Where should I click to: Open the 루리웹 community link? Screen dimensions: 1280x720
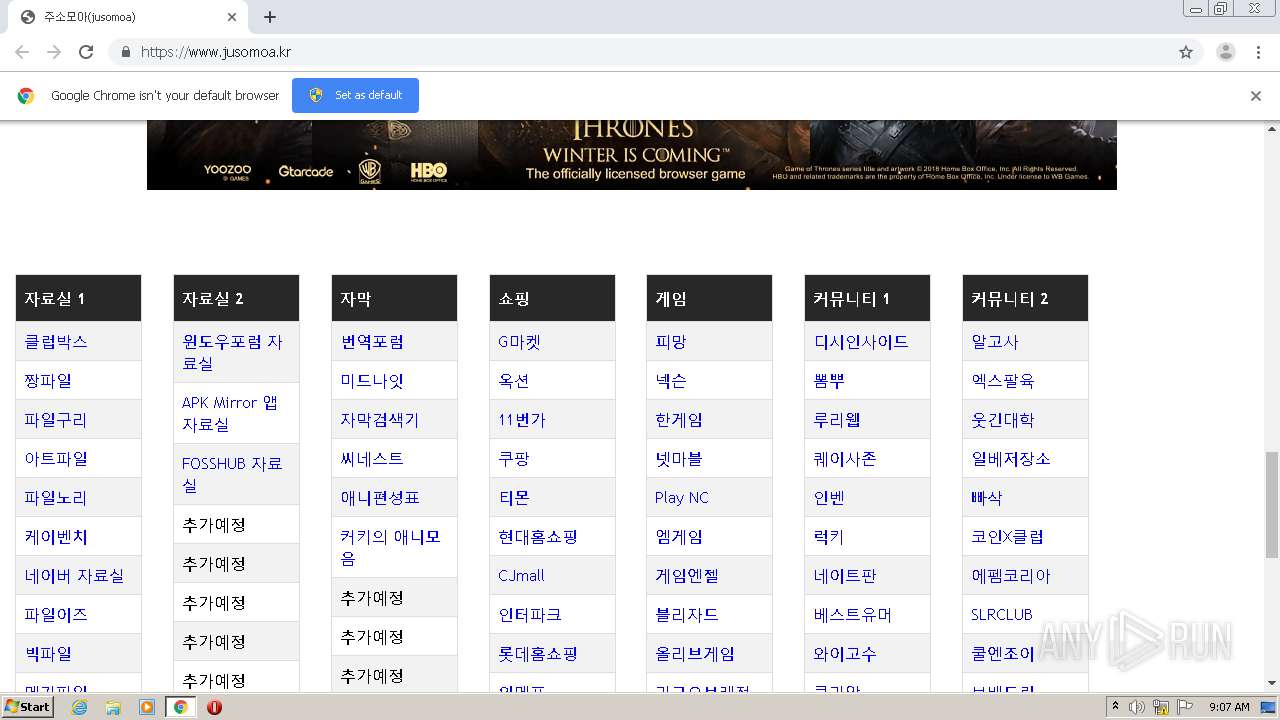point(837,420)
